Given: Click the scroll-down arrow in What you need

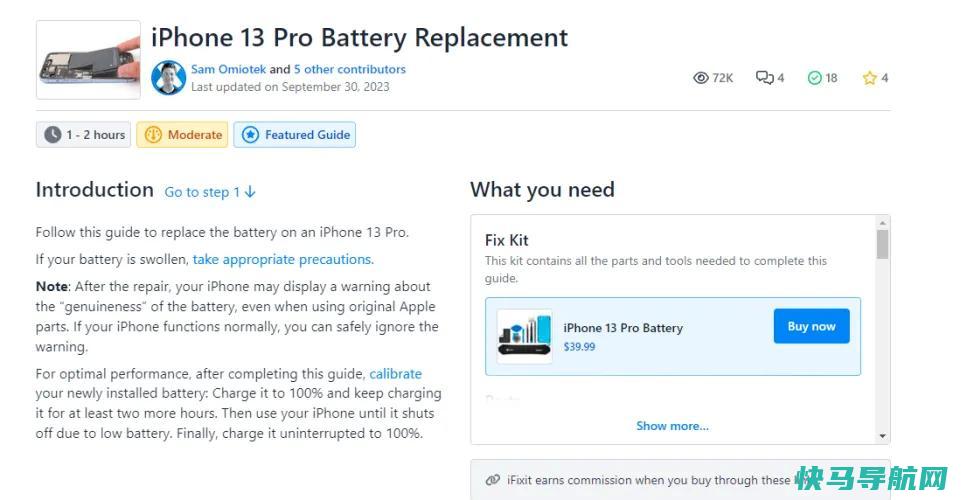Looking at the screenshot, I should coord(883,436).
